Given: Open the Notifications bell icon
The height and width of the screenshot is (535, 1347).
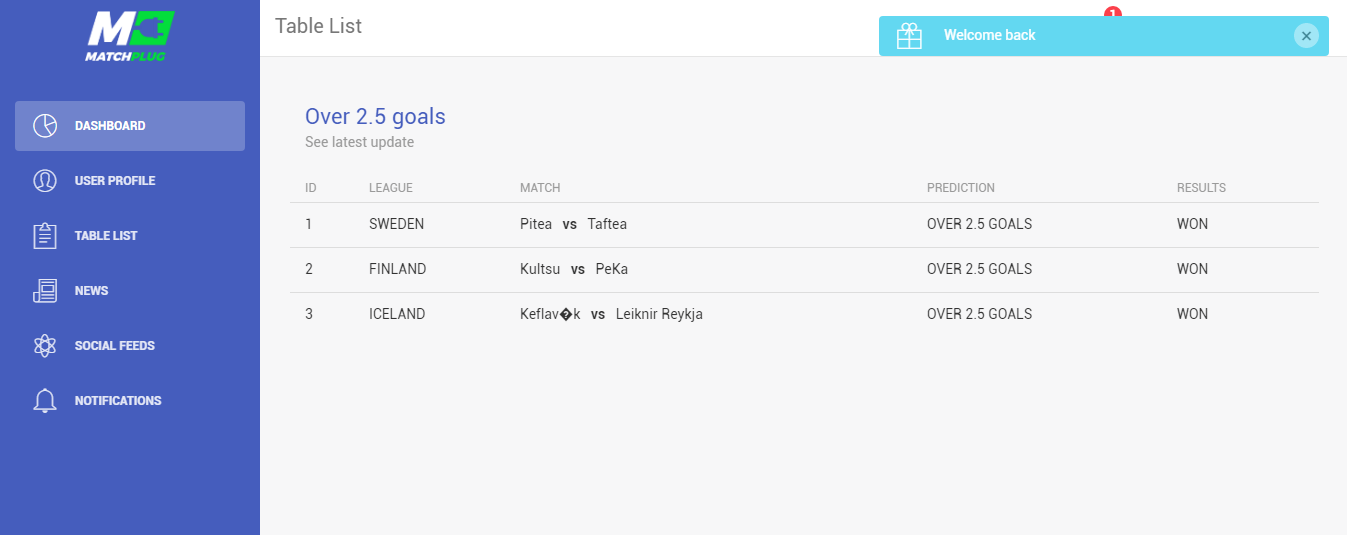Looking at the screenshot, I should [45, 401].
